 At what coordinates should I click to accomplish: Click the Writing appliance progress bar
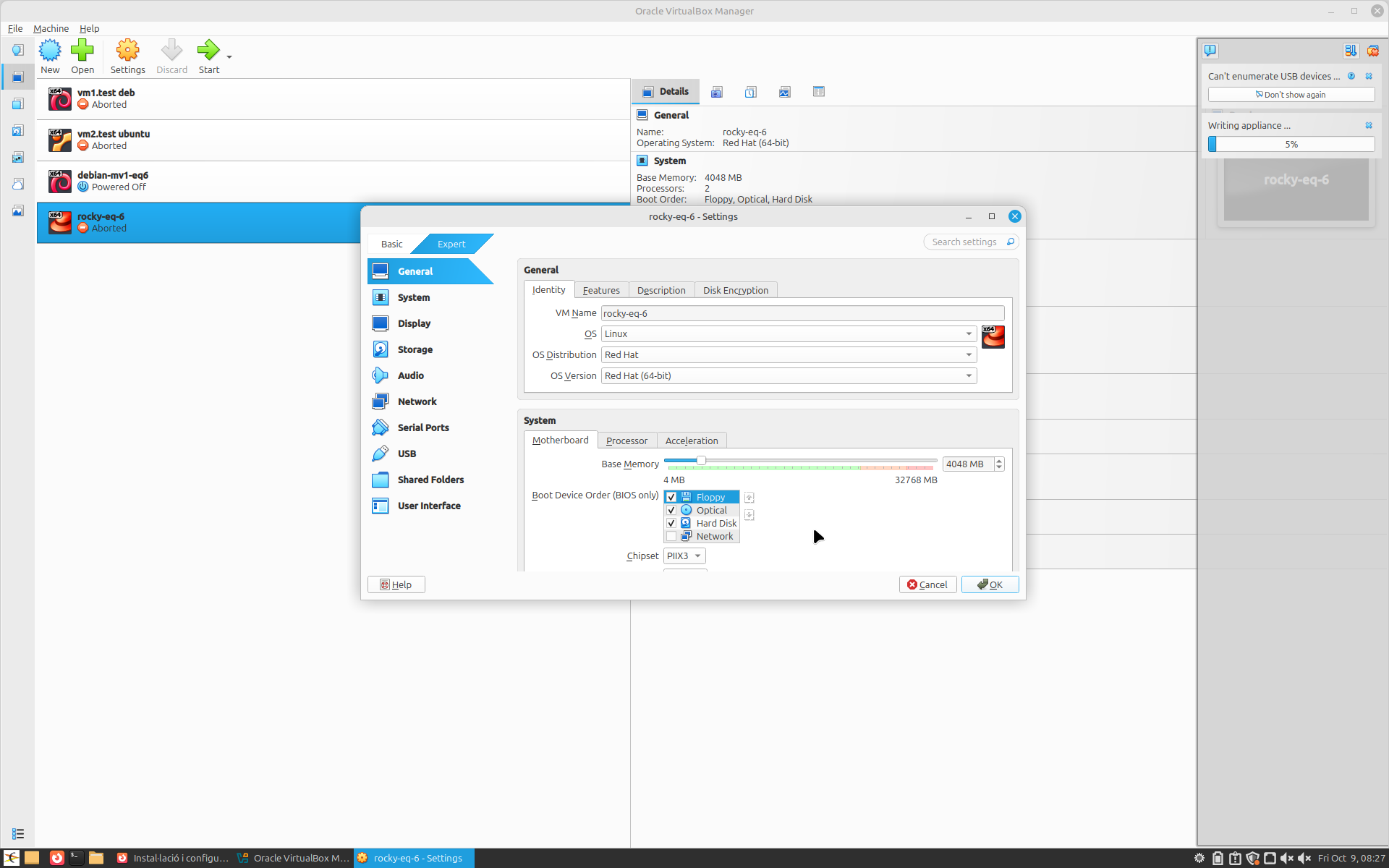click(1291, 144)
